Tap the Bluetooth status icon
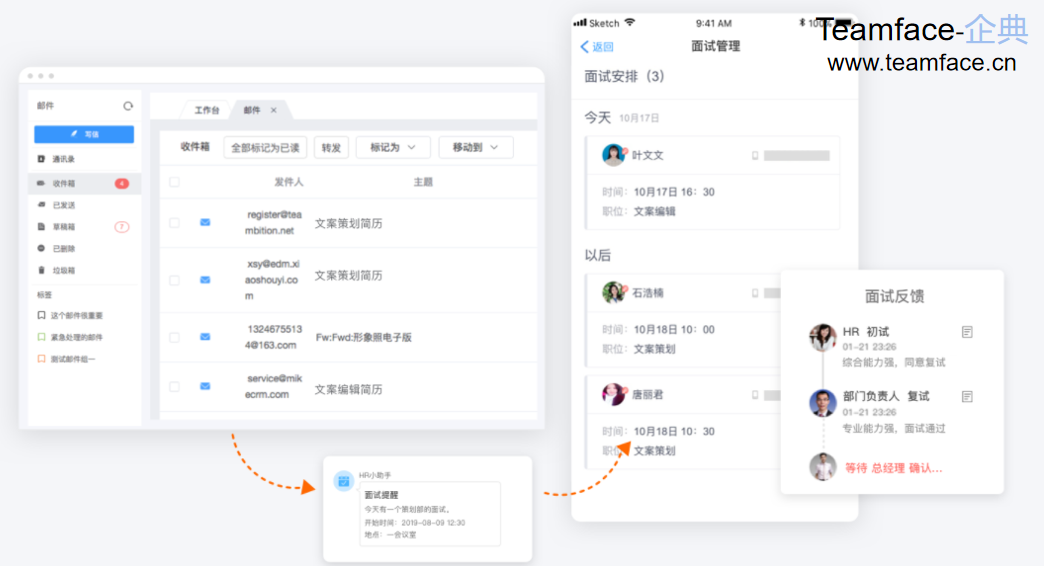1045x566 pixels. tap(802, 23)
